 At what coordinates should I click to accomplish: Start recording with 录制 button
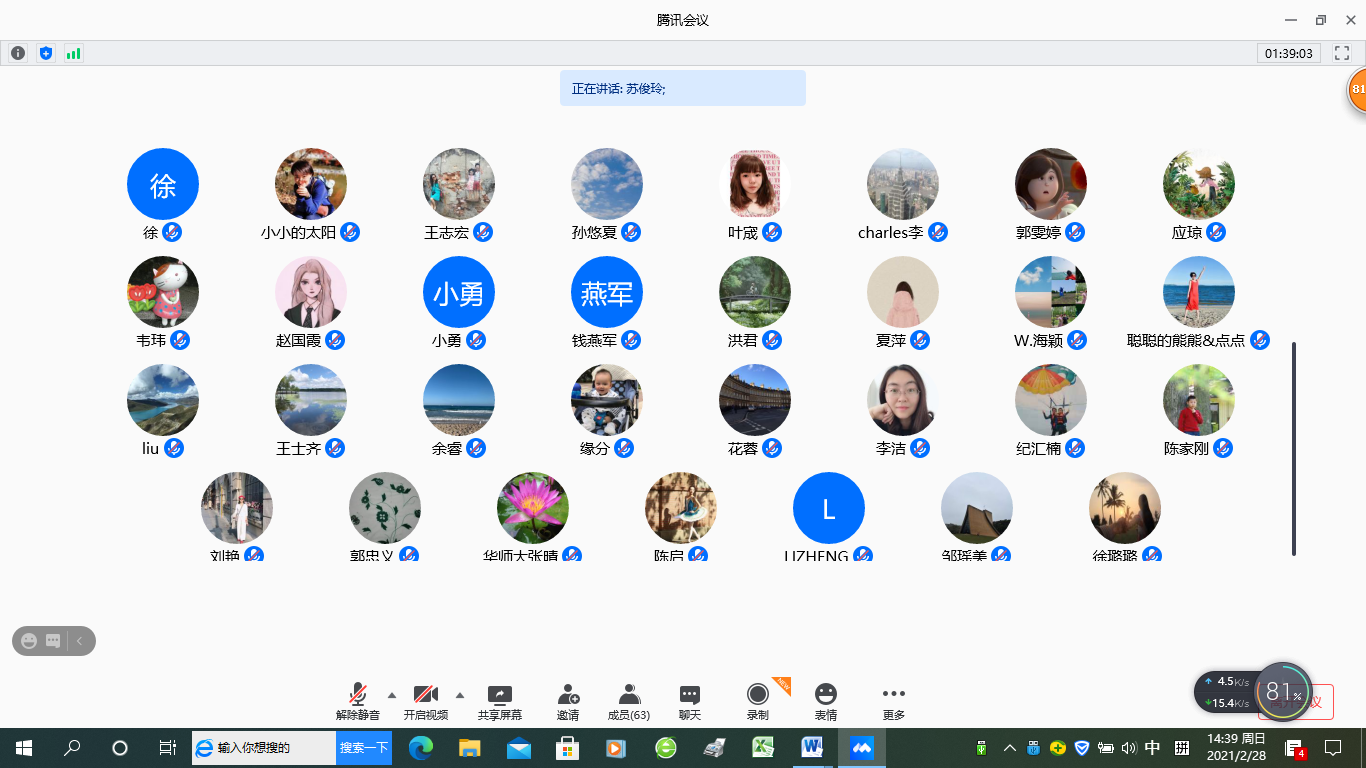tap(758, 702)
